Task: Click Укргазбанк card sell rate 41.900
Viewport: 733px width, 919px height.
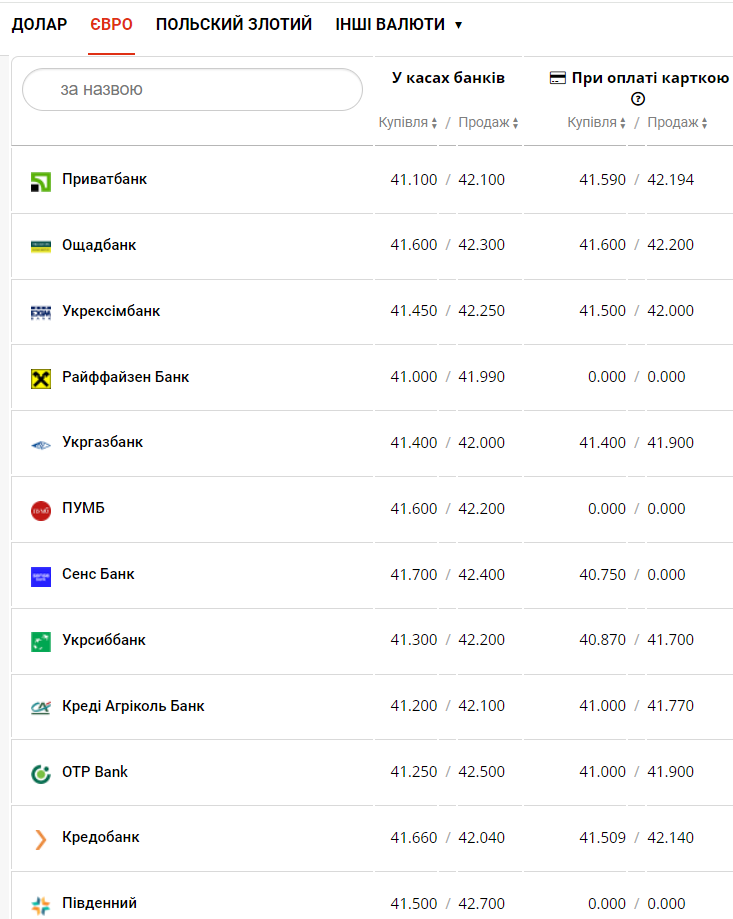Action: click(670, 443)
